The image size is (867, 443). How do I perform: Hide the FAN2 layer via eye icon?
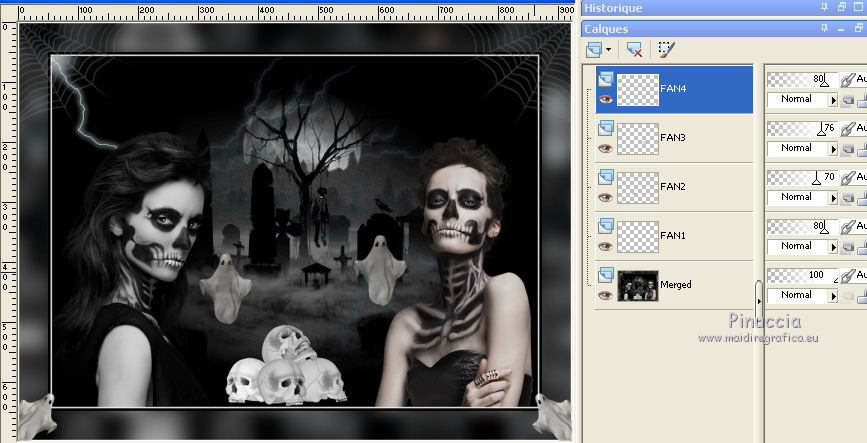point(605,197)
